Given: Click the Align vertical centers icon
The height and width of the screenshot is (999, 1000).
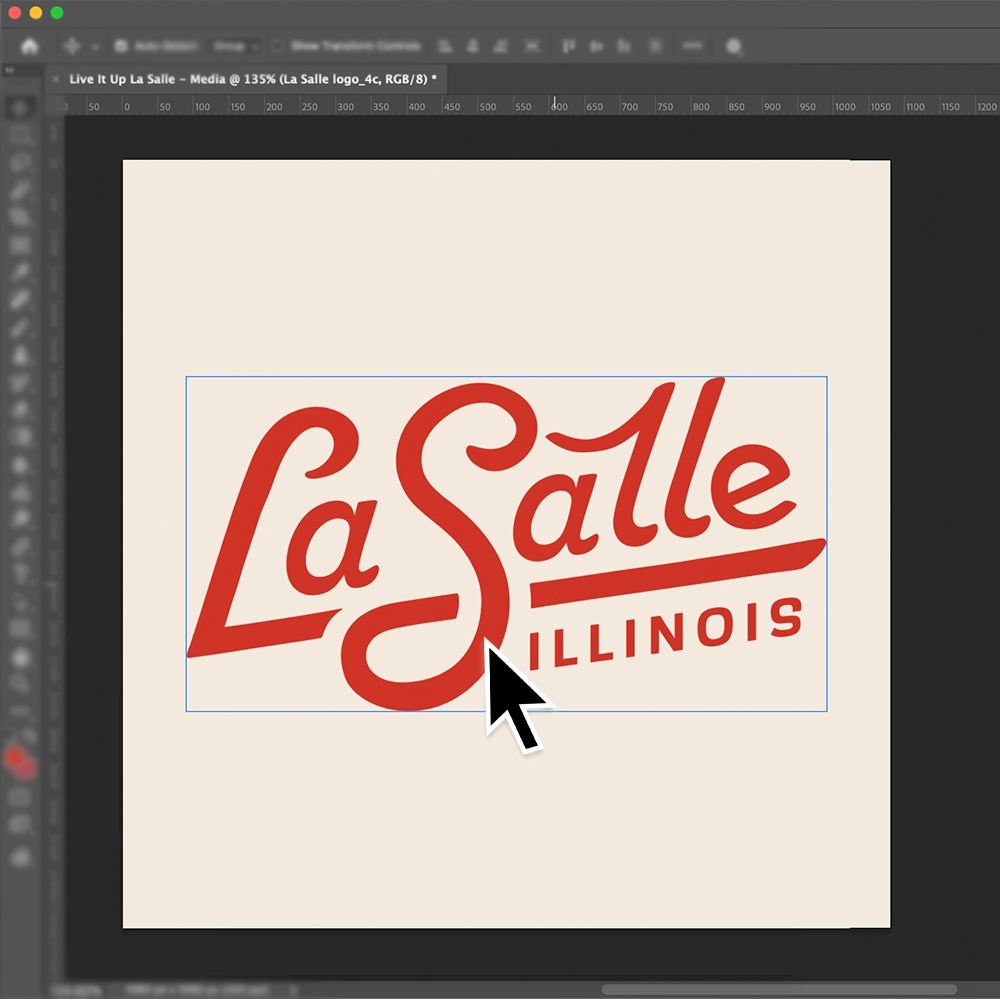Looking at the screenshot, I should [x=596, y=46].
